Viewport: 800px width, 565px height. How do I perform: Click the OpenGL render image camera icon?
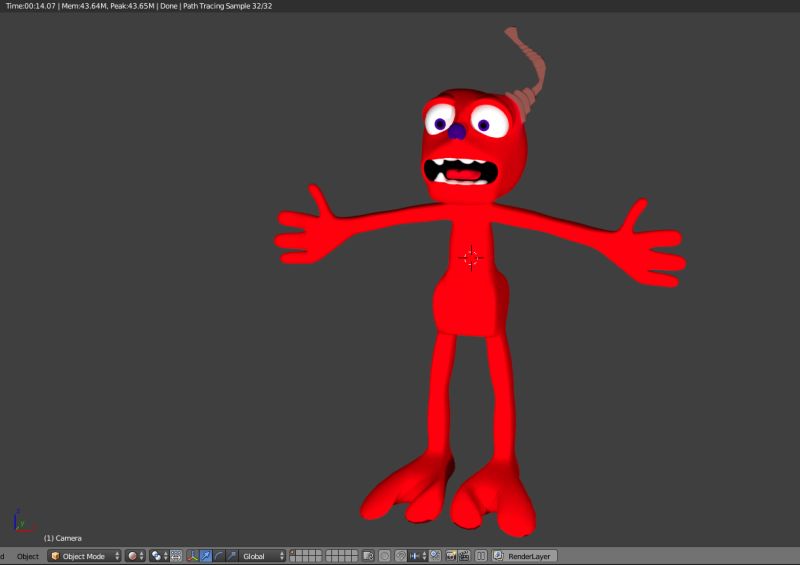[451, 556]
